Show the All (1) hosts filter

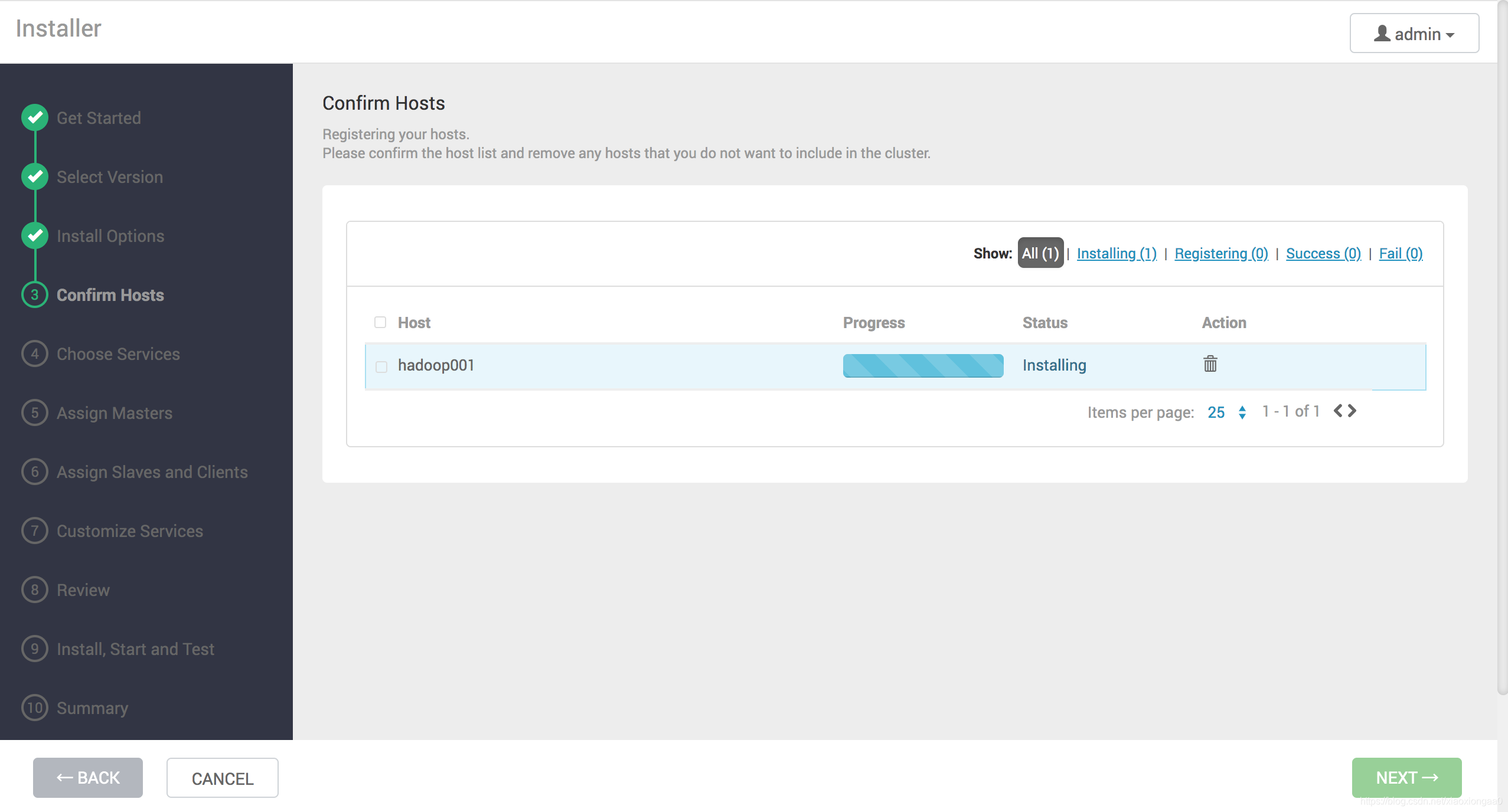tap(1040, 253)
